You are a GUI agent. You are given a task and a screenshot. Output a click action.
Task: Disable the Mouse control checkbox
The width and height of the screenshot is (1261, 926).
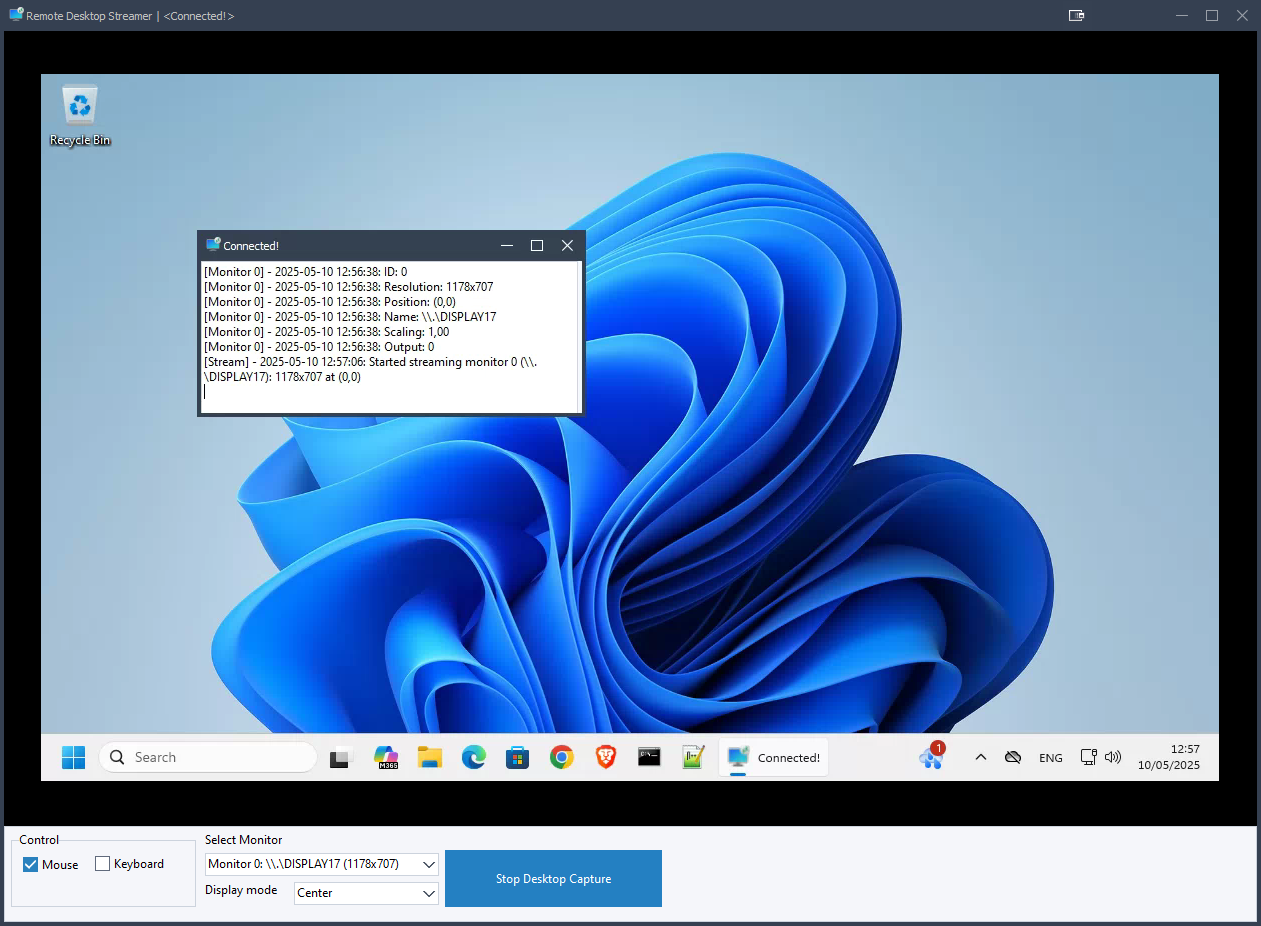point(30,864)
